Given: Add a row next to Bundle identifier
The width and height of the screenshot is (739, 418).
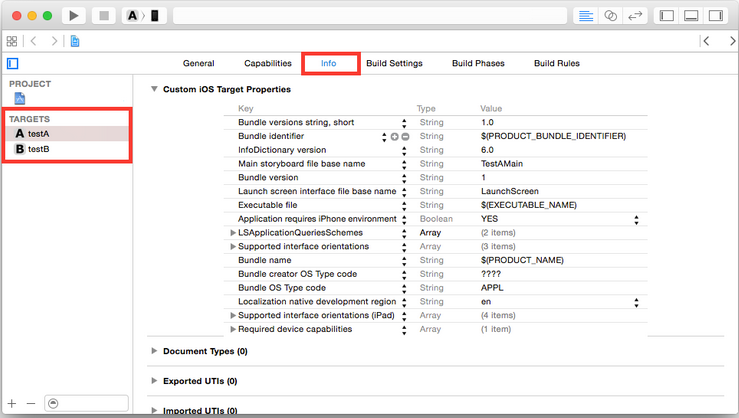Looking at the screenshot, I should (x=395, y=136).
